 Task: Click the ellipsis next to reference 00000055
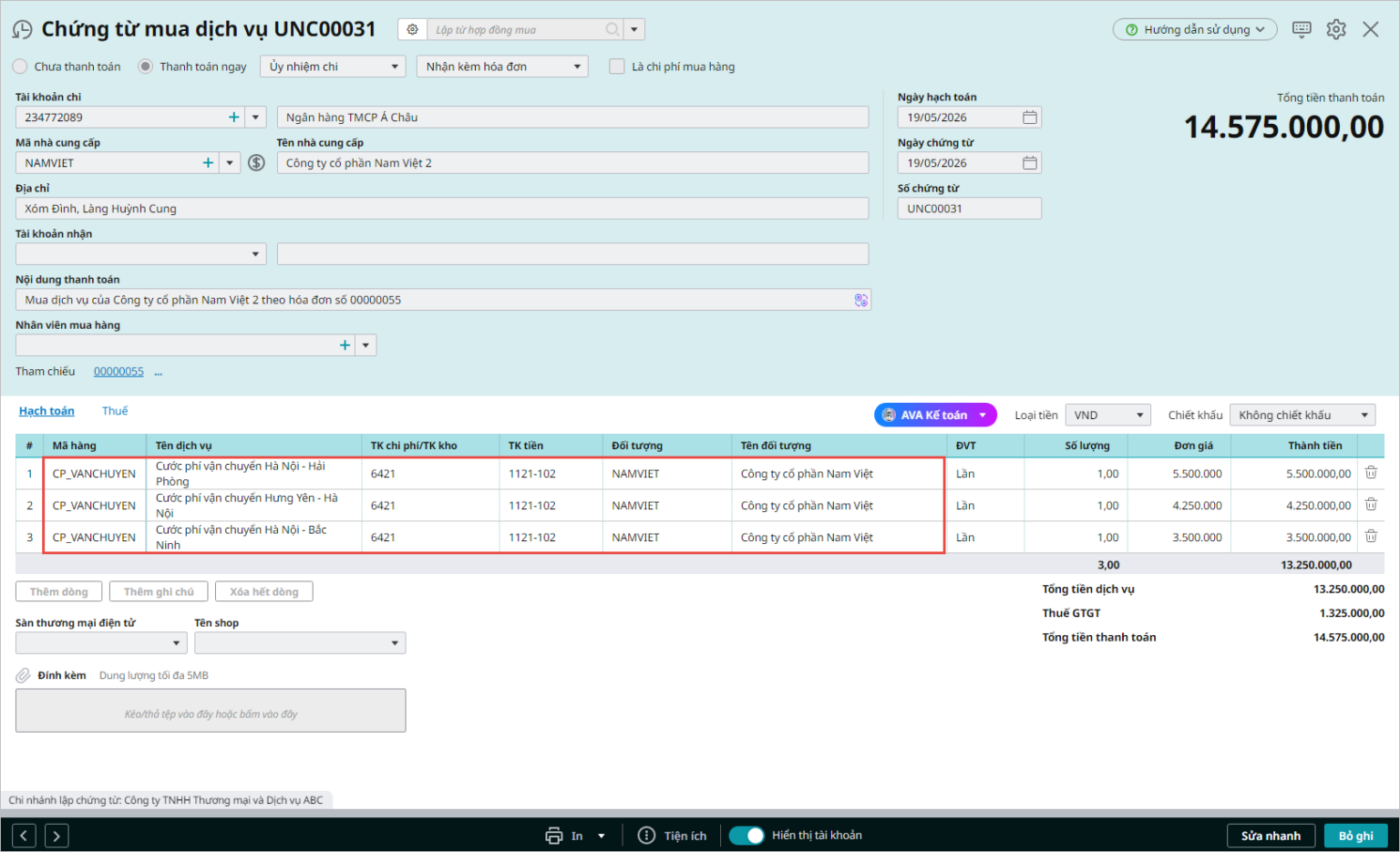click(158, 372)
